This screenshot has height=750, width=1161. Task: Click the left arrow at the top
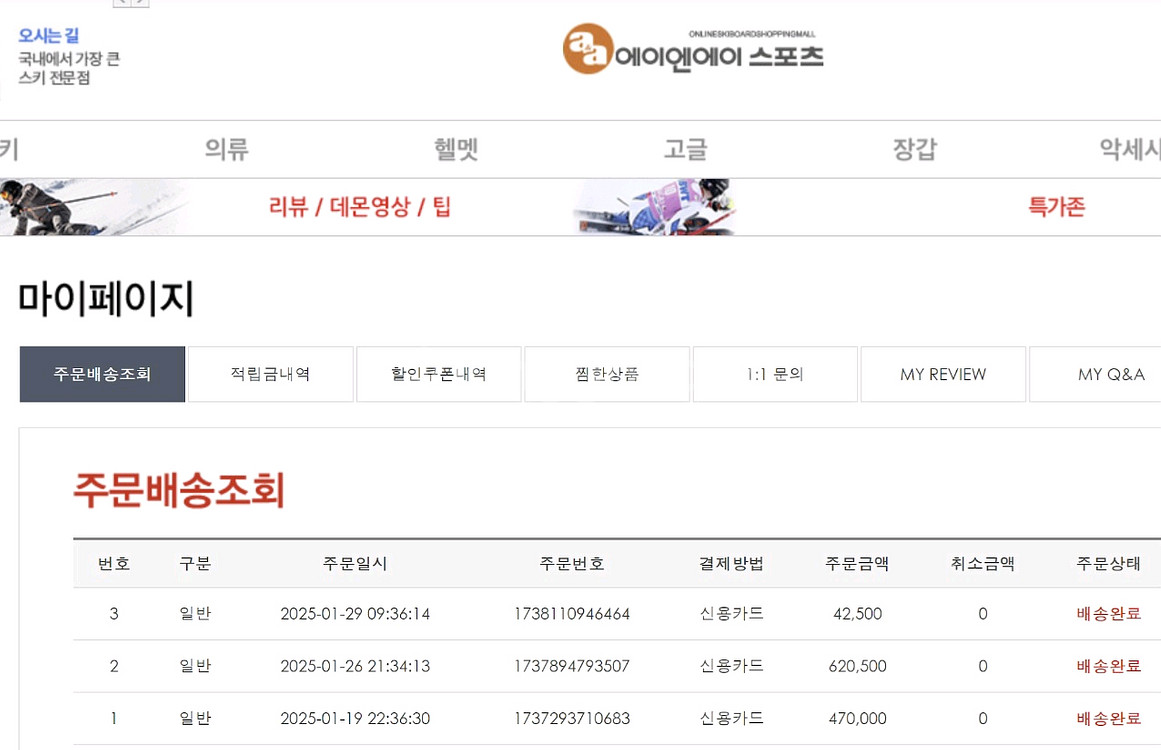pyautogui.click(x=120, y=4)
